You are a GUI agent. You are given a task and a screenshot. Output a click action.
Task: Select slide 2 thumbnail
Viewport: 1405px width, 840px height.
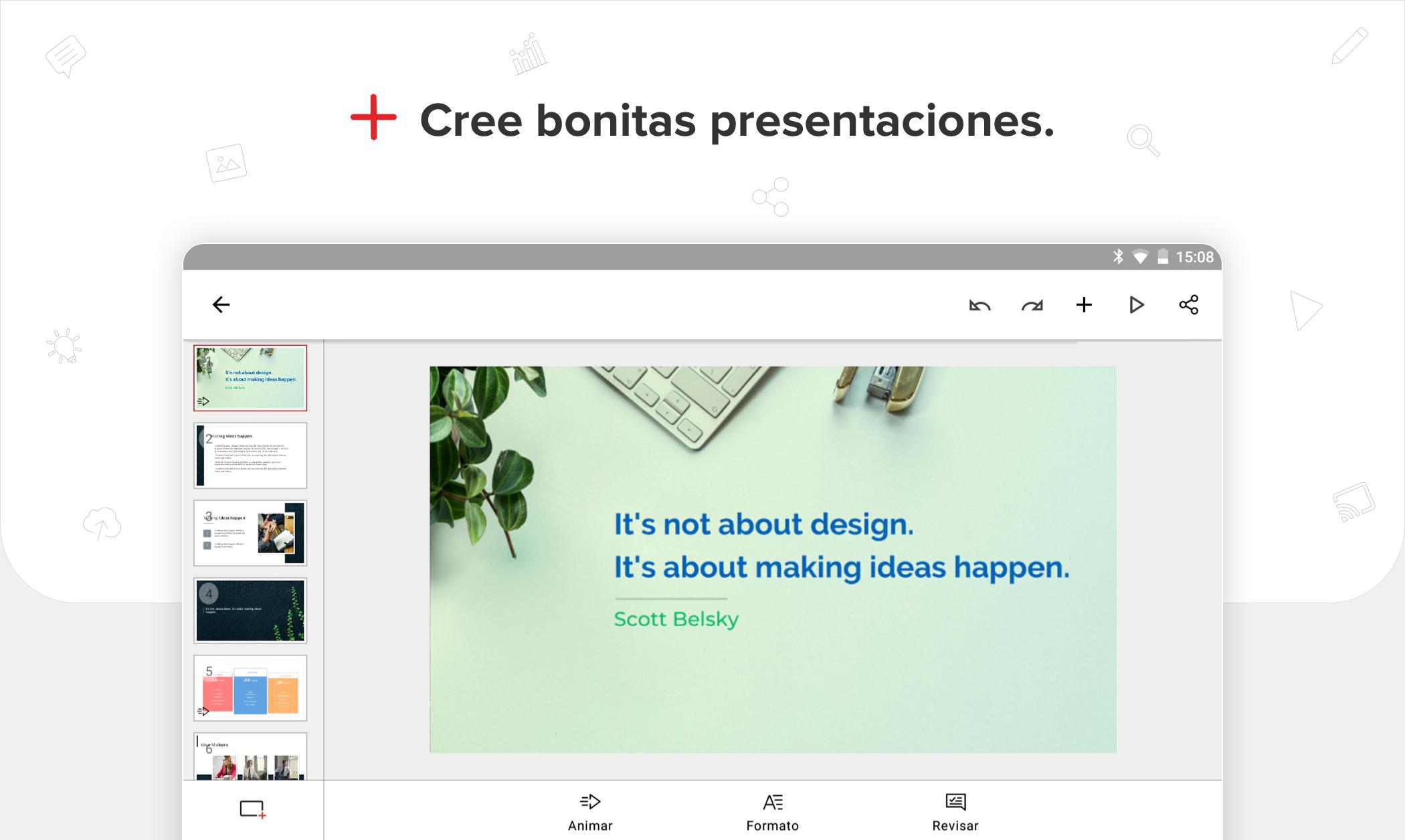point(250,455)
